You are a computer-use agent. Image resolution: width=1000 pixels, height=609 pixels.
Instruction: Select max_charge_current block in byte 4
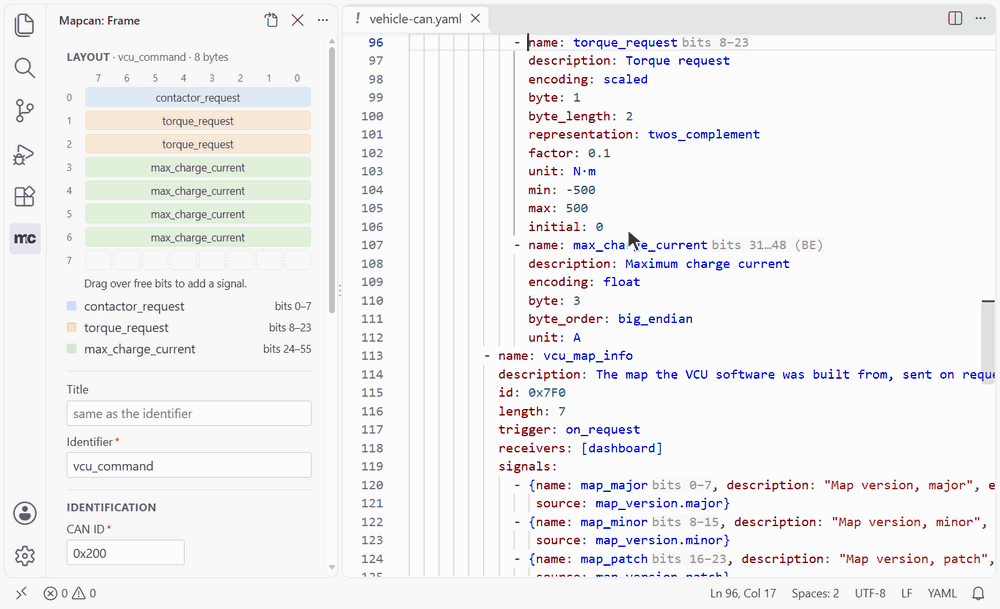coord(198,191)
